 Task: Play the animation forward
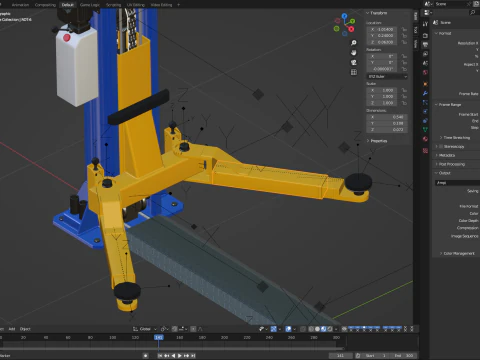pos(179,356)
